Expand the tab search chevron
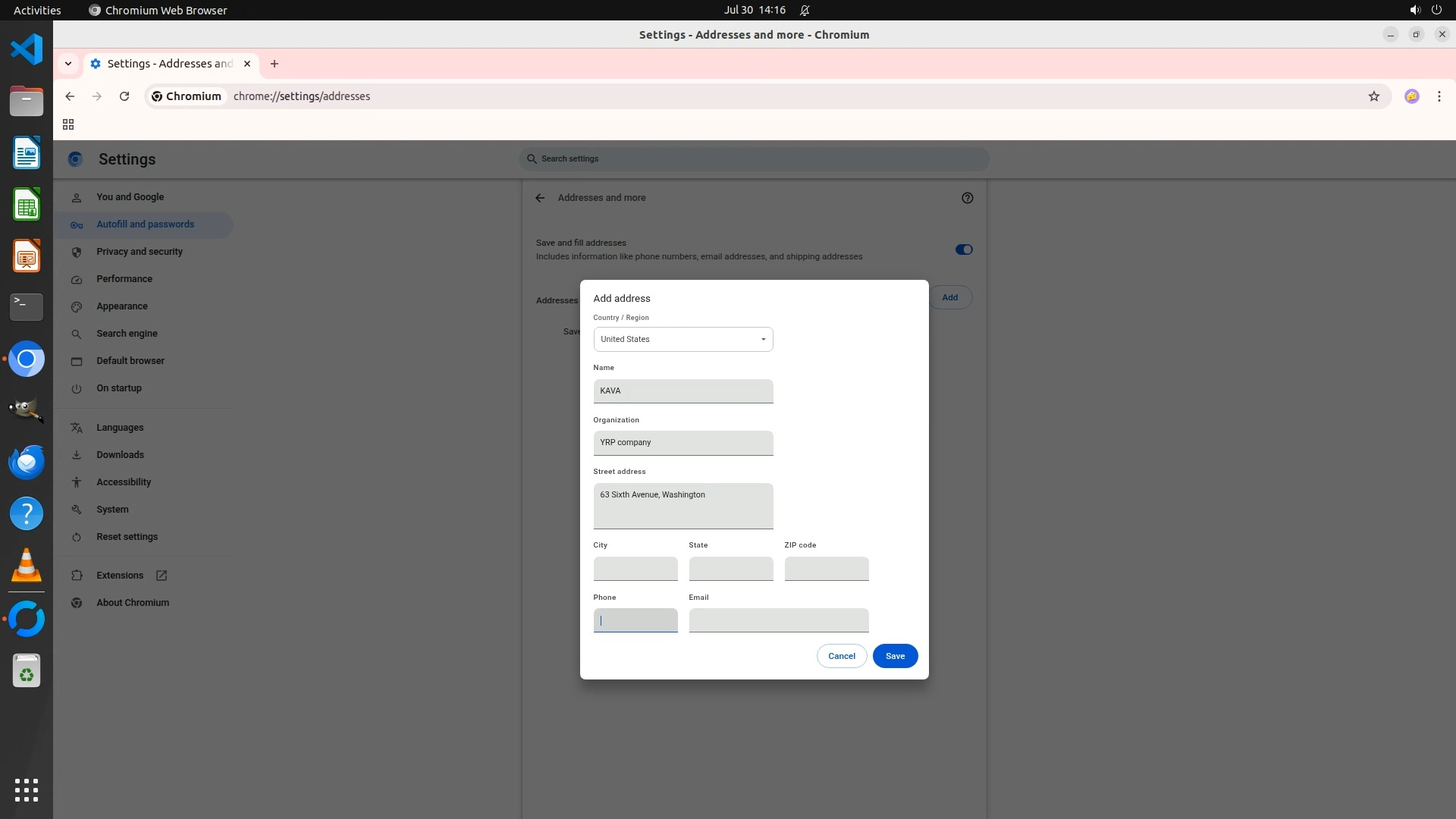The height and width of the screenshot is (819, 1456). (68, 64)
